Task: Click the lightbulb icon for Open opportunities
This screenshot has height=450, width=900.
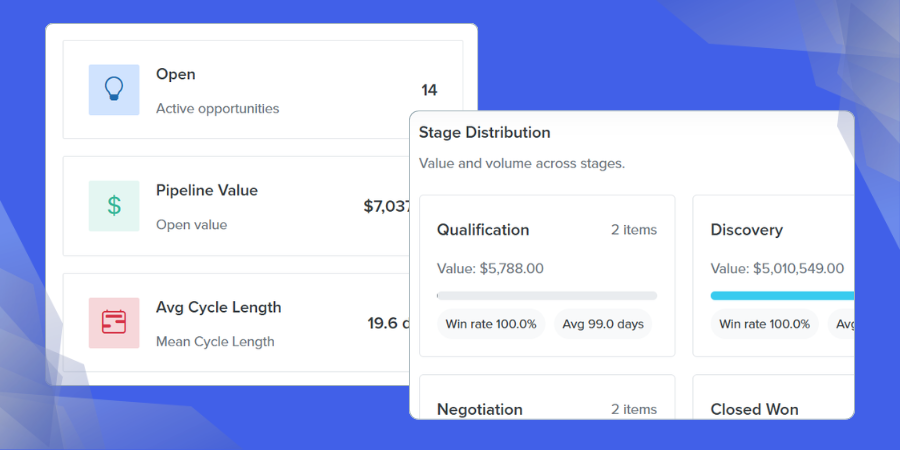Action: coord(114,90)
